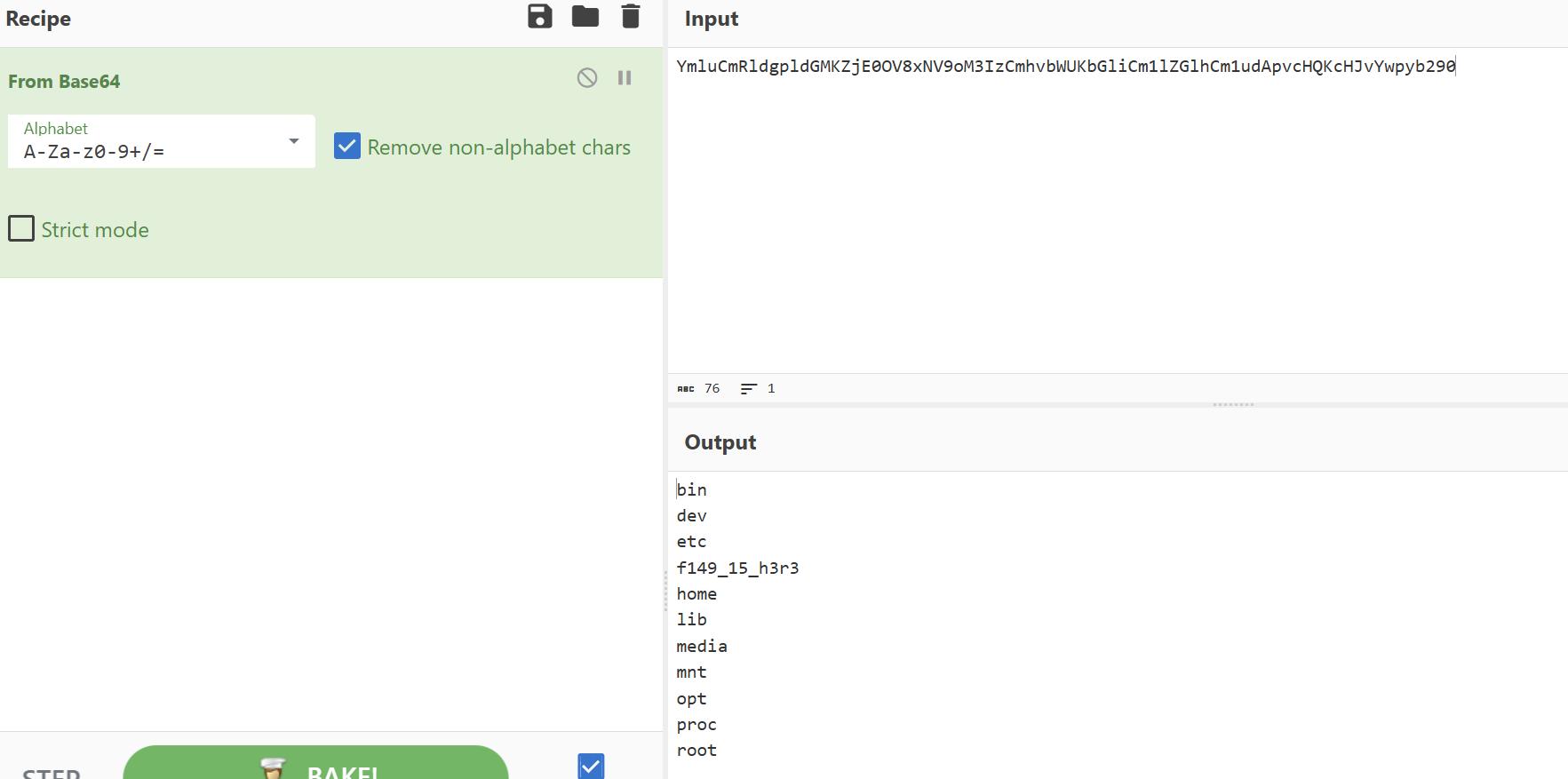The width and height of the screenshot is (1568, 779).
Task: Click the 'mnt' output line
Action: pyautogui.click(x=692, y=672)
